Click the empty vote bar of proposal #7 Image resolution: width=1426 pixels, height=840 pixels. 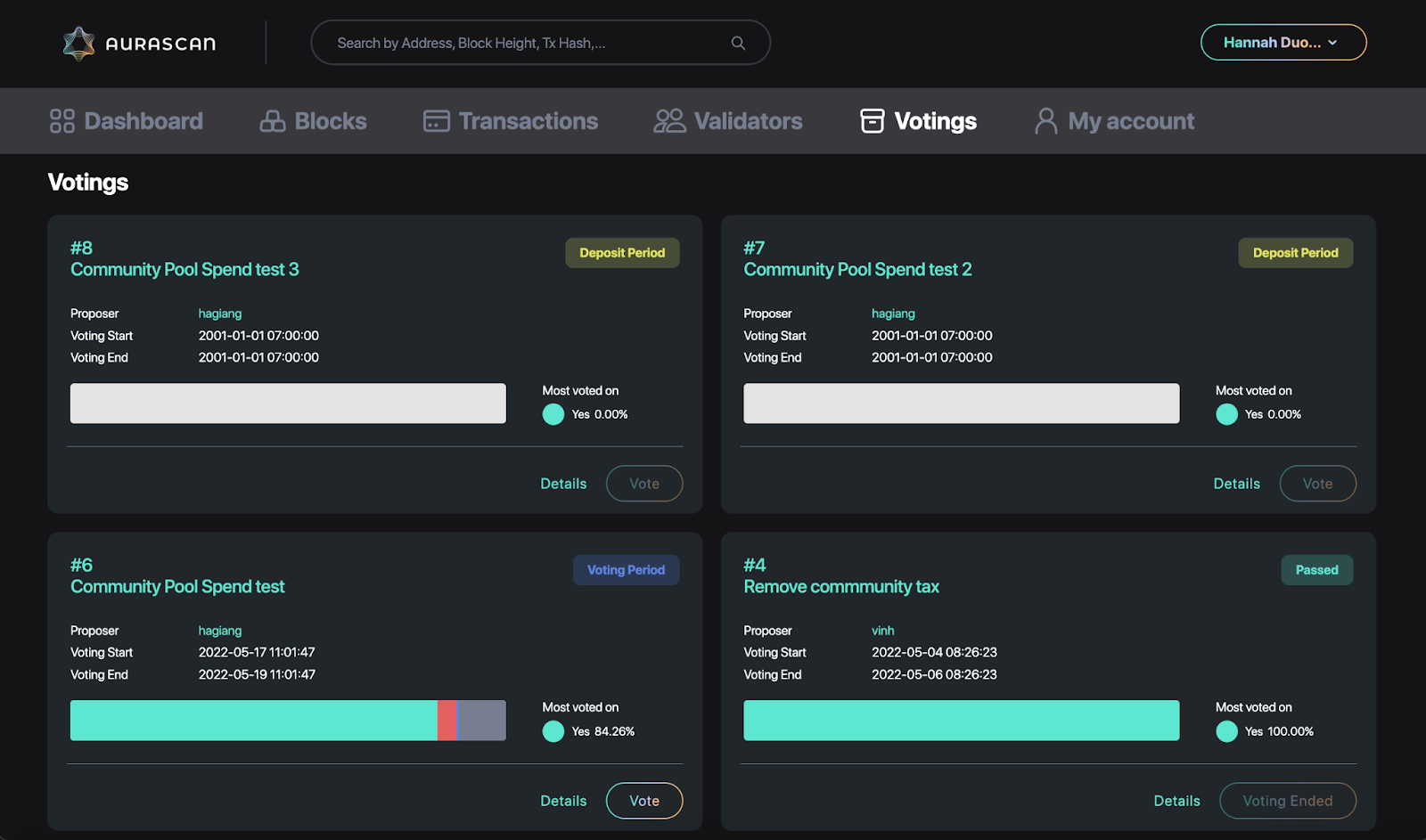tap(962, 404)
